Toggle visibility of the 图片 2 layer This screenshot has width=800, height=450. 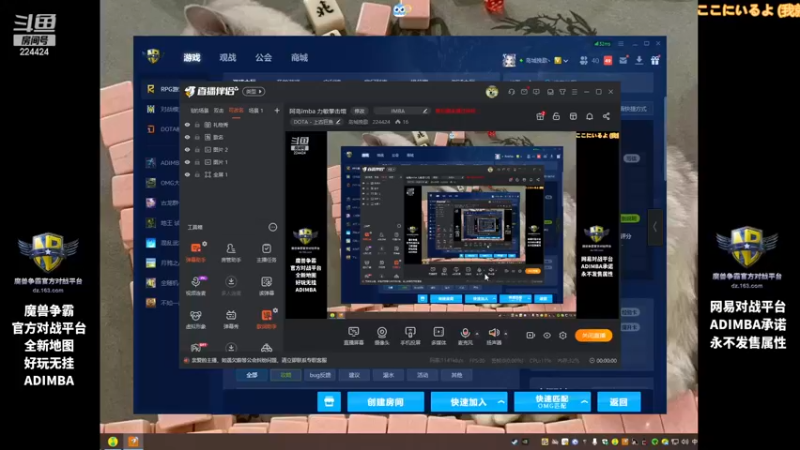[x=187, y=150]
